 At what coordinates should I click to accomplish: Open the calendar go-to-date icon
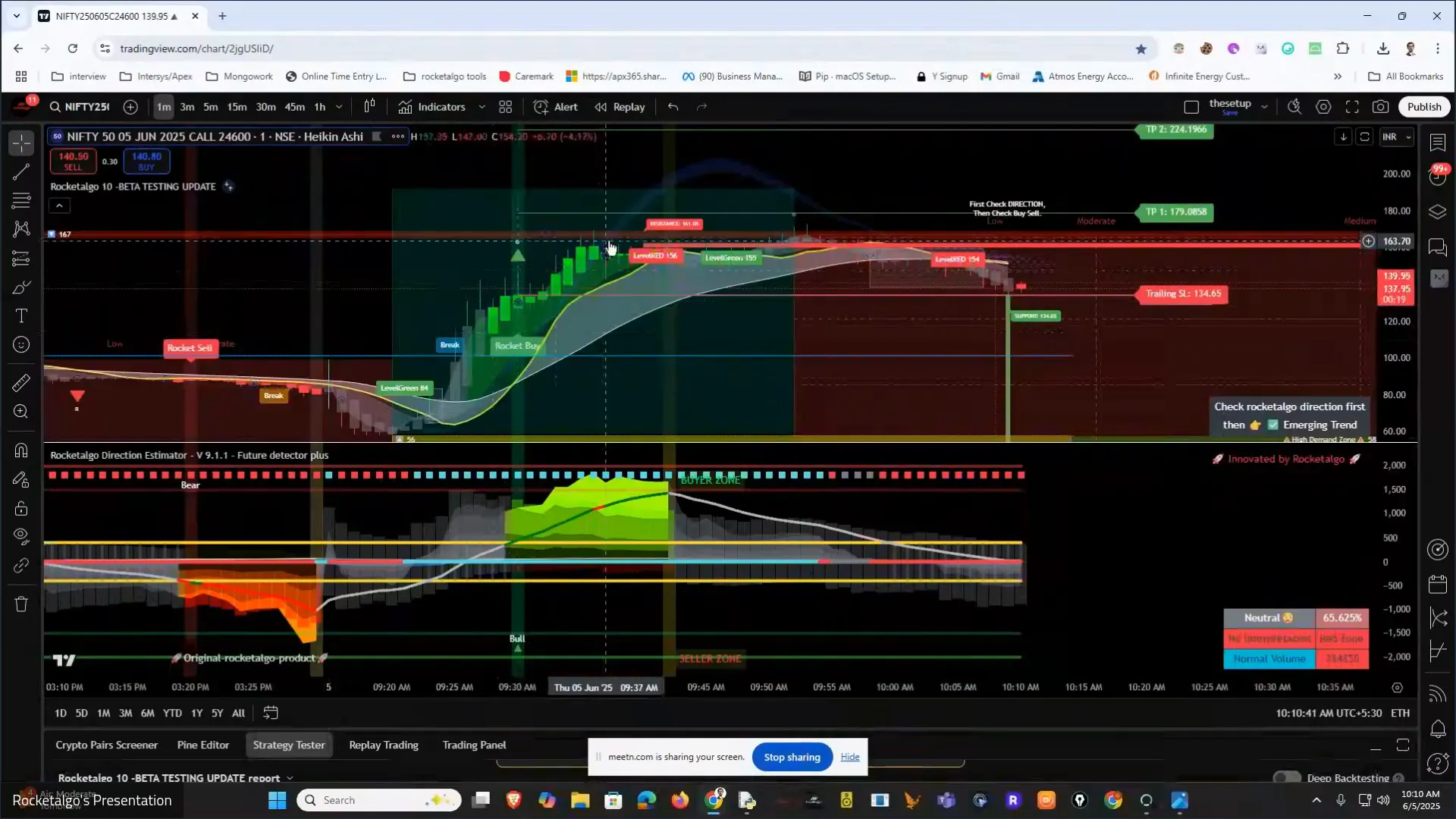270,713
